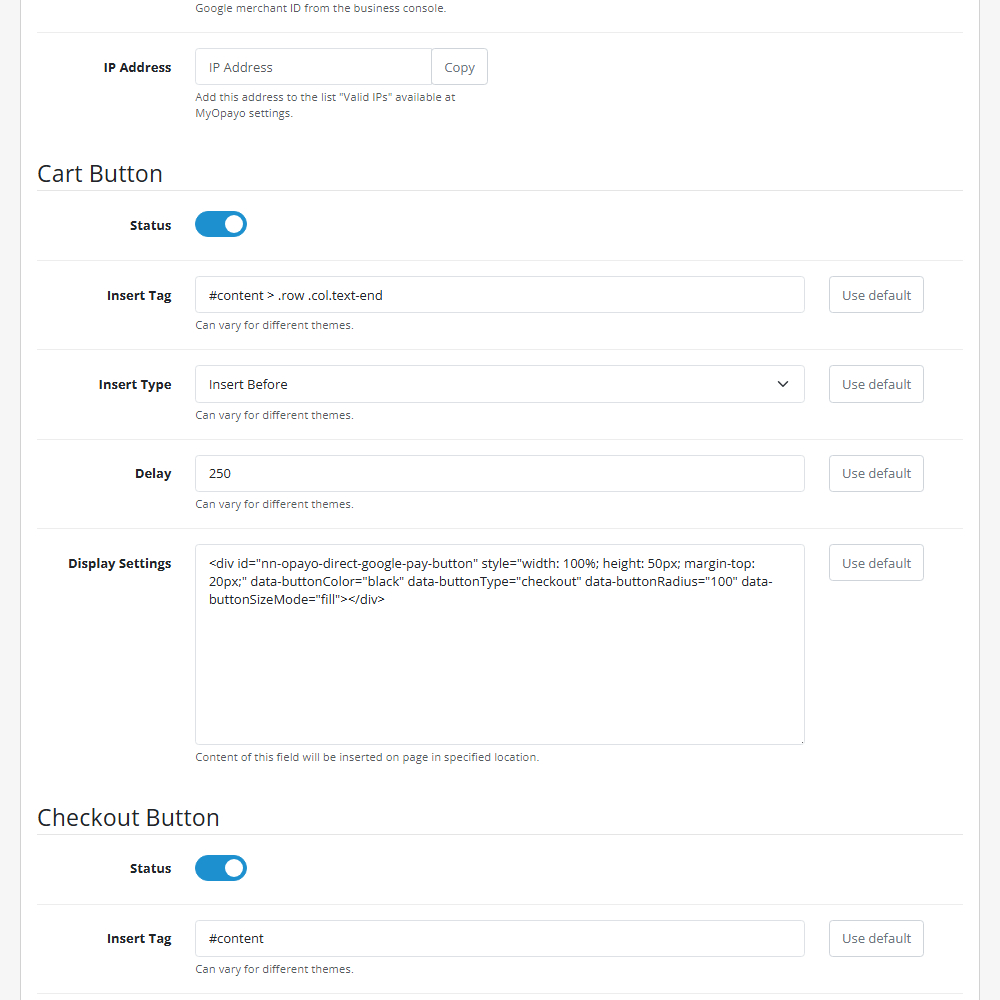The height and width of the screenshot is (1000, 1000).
Task: Toggle the Cart Button status switch
Action: pyautogui.click(x=221, y=225)
